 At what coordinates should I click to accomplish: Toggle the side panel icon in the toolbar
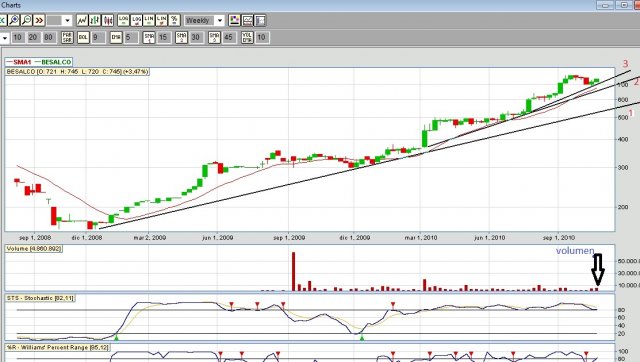[260, 20]
